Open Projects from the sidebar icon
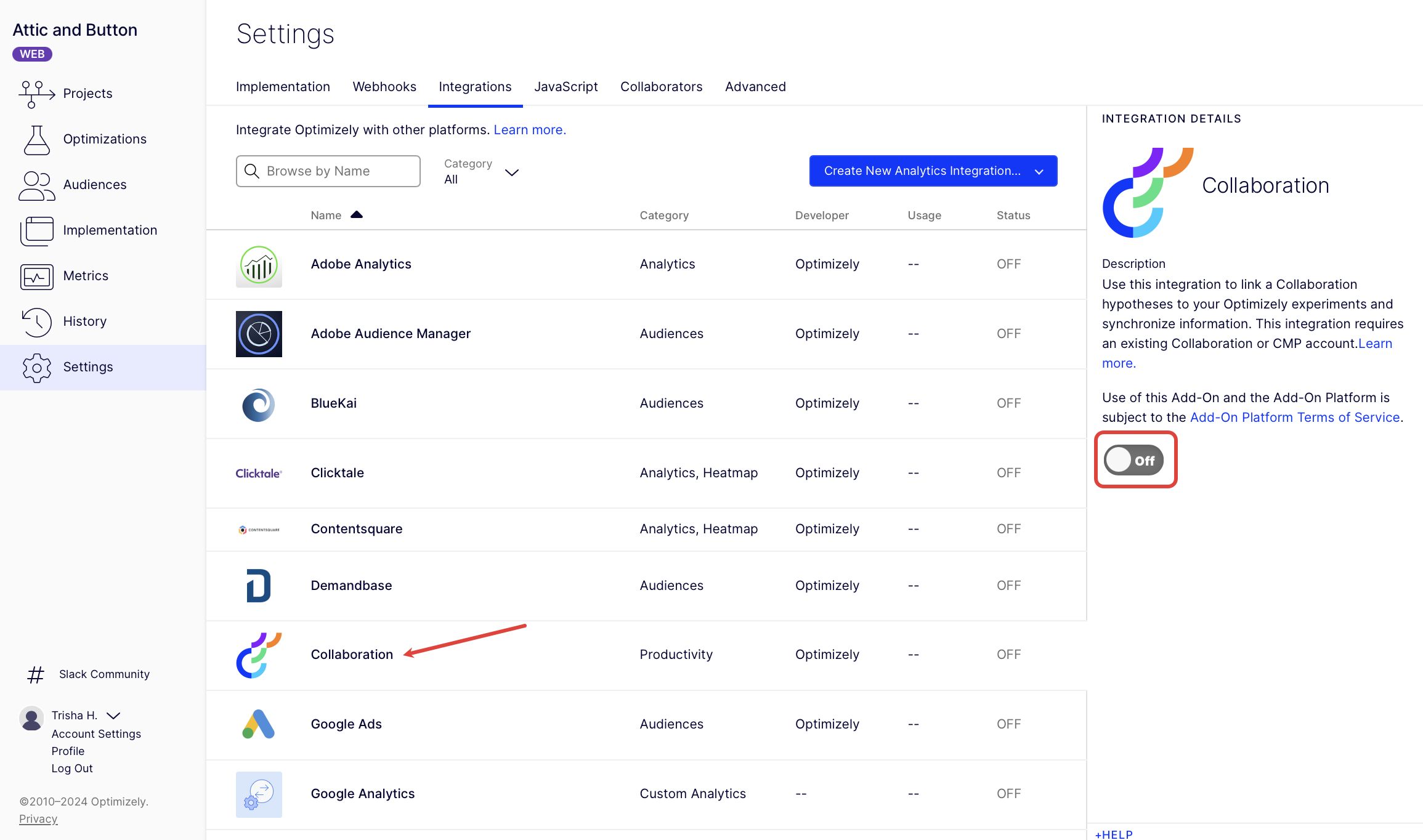 pos(37,94)
